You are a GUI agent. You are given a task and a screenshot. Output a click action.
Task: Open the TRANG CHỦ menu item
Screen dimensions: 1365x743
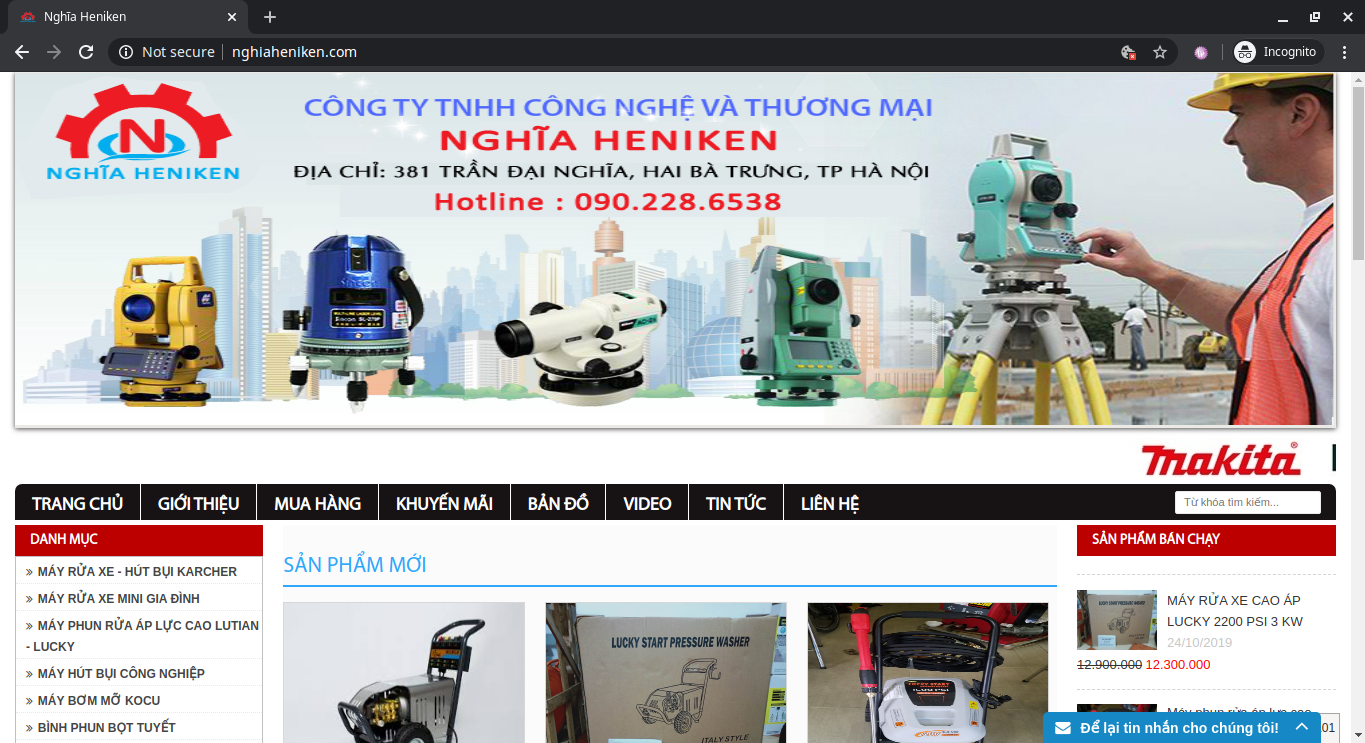[77, 503]
